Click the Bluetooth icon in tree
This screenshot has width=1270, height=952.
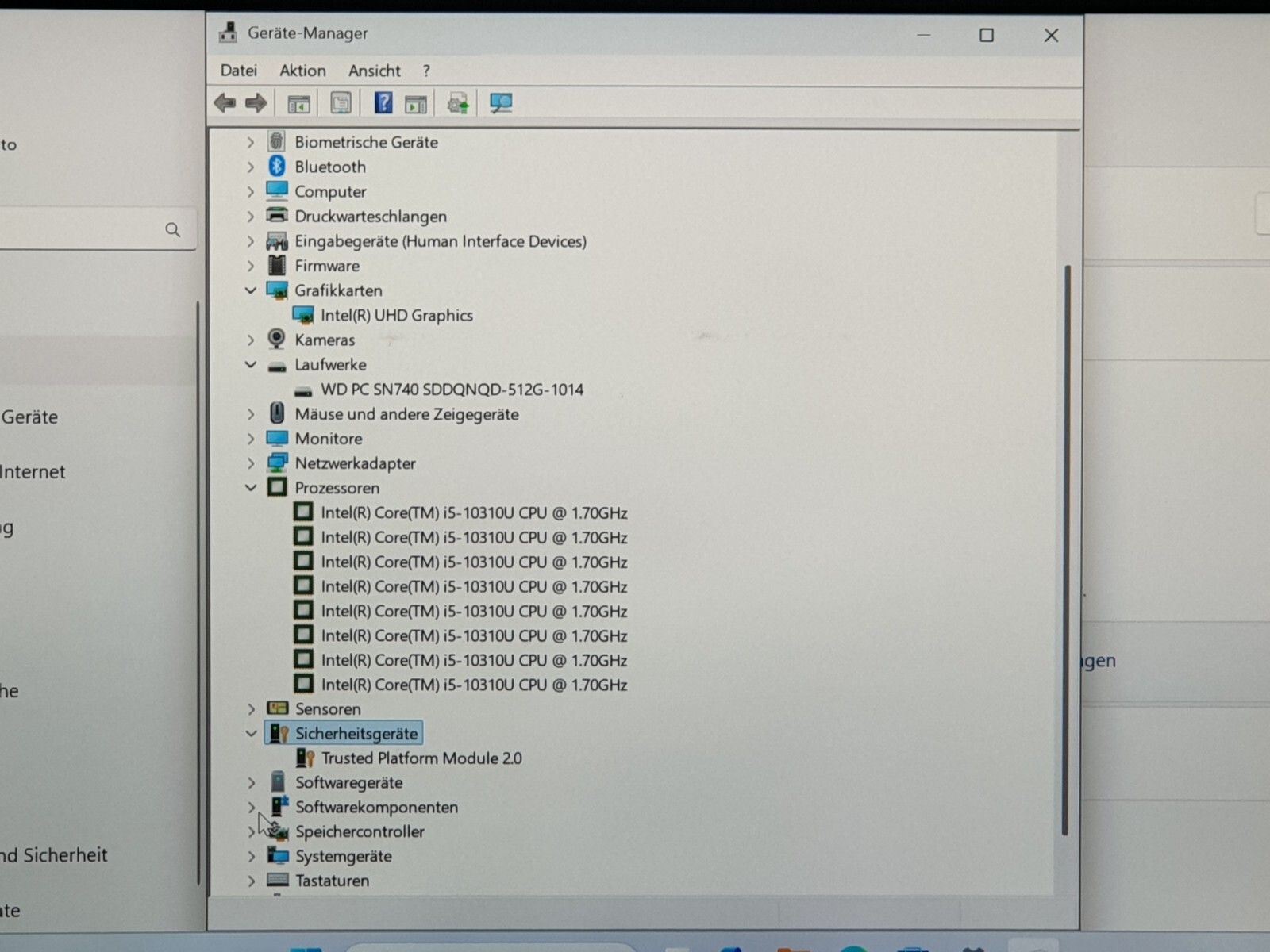[x=276, y=166]
